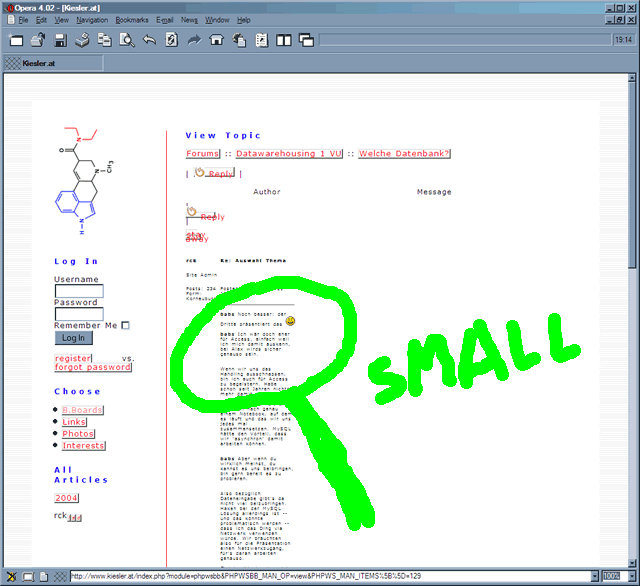Click the Cascade windows toolbar icon
This screenshot has width=640, height=586.
pyautogui.click(x=306, y=41)
